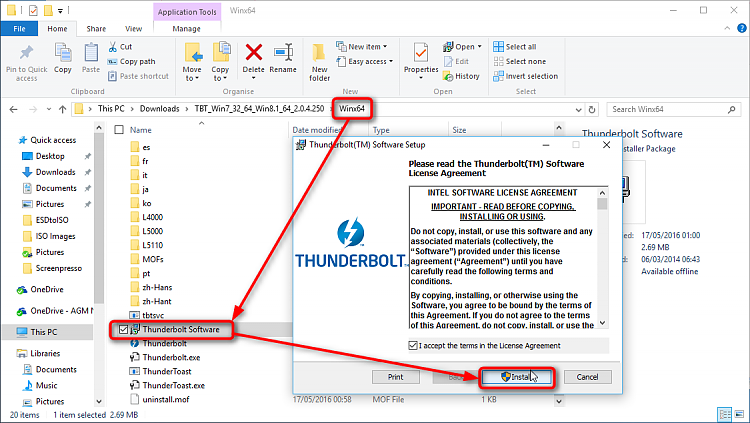The height and width of the screenshot is (423, 750).
Task: Switch to the Home ribbon tab
Action: point(57,29)
